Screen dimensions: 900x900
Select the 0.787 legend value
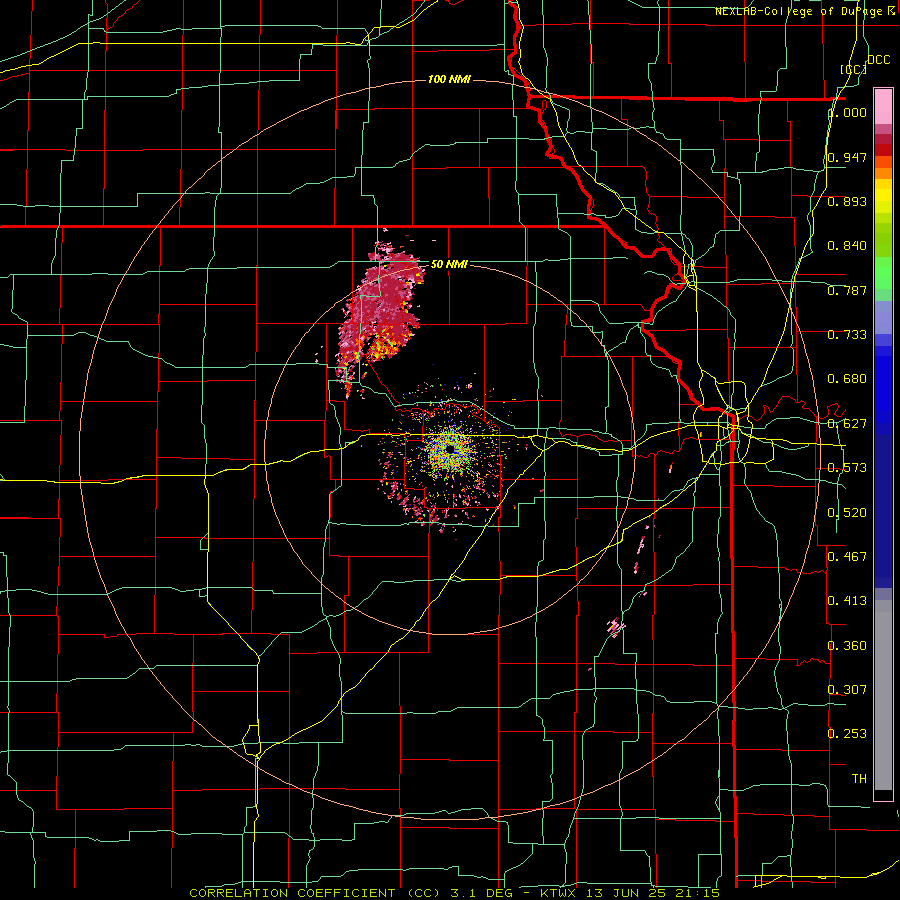847,290
